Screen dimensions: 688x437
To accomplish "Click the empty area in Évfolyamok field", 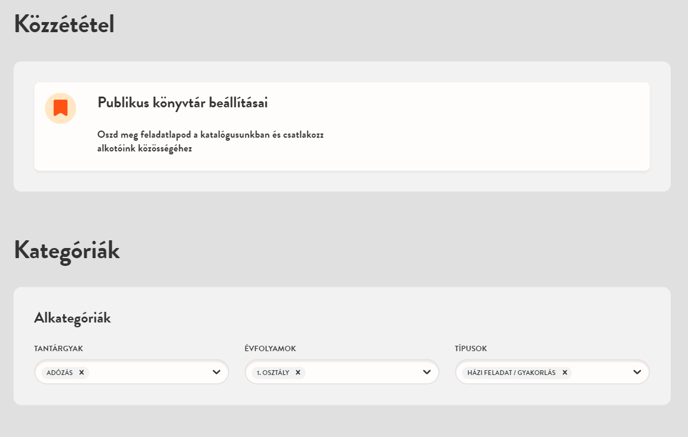I will coord(360,373).
